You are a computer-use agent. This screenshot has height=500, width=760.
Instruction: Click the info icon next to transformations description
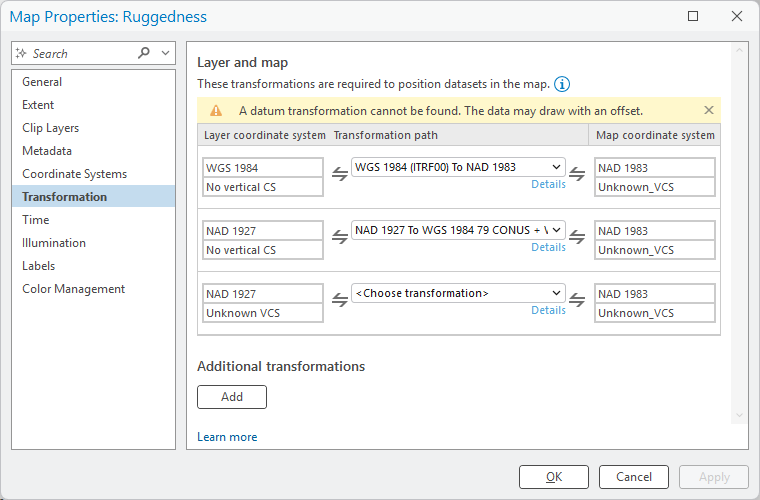tap(562, 84)
